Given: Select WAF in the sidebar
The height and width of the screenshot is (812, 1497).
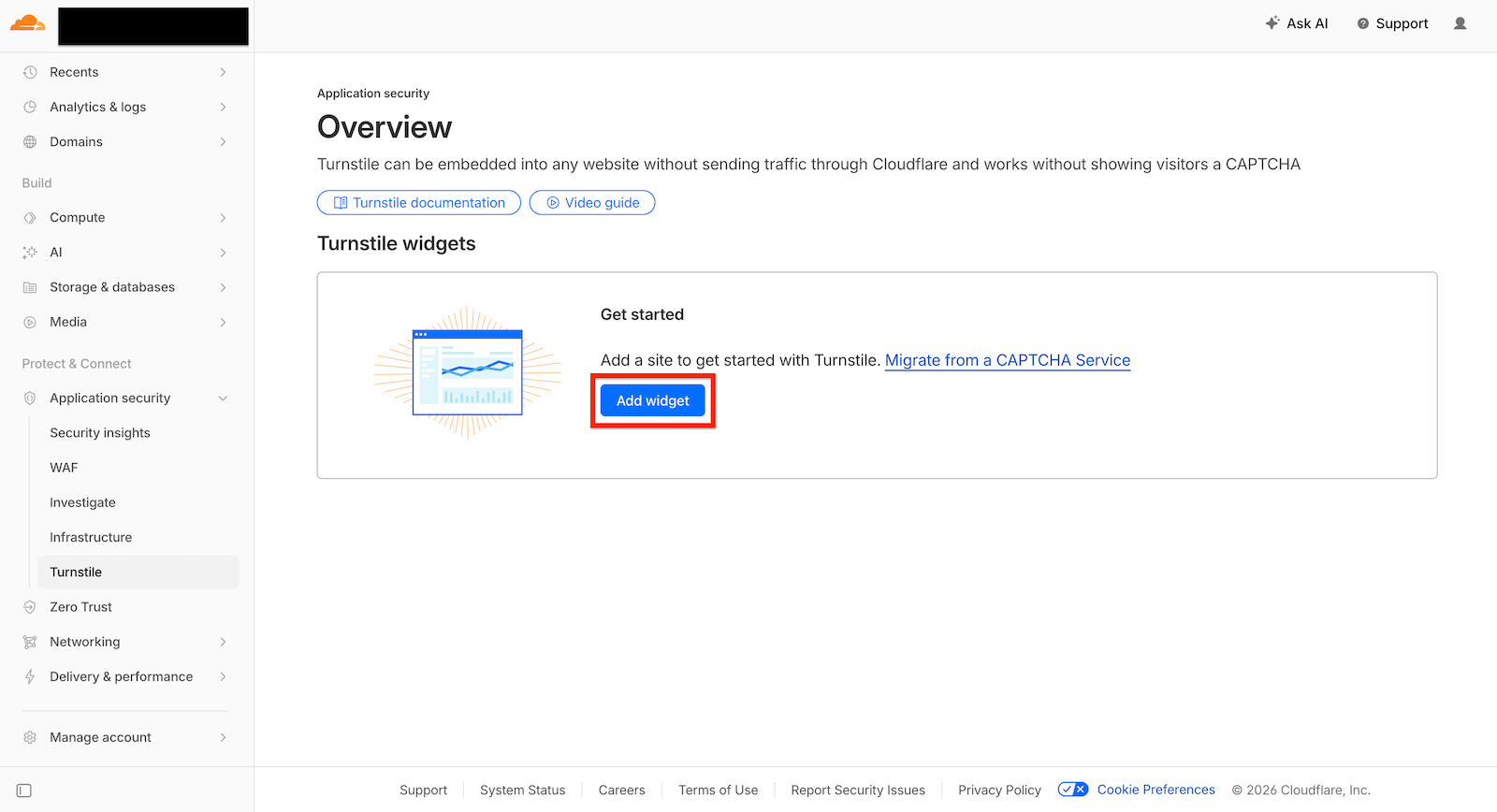Looking at the screenshot, I should click(x=64, y=468).
